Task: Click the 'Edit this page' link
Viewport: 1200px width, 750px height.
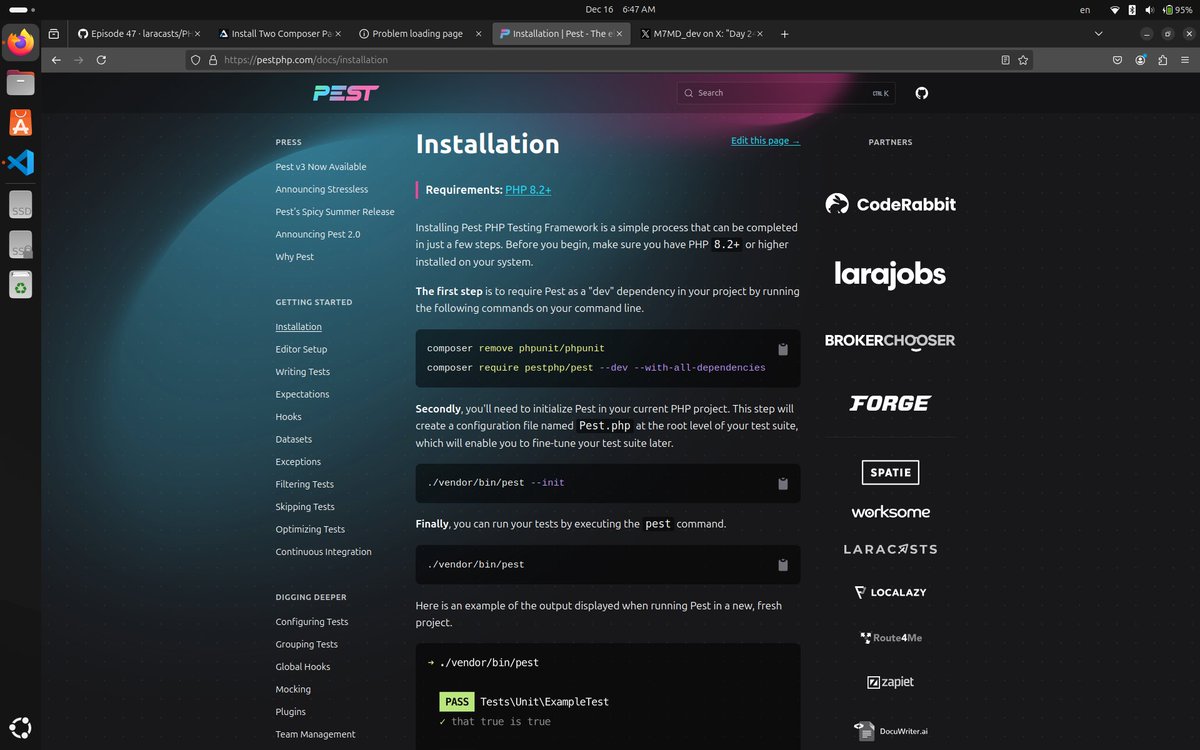Action: click(x=765, y=141)
